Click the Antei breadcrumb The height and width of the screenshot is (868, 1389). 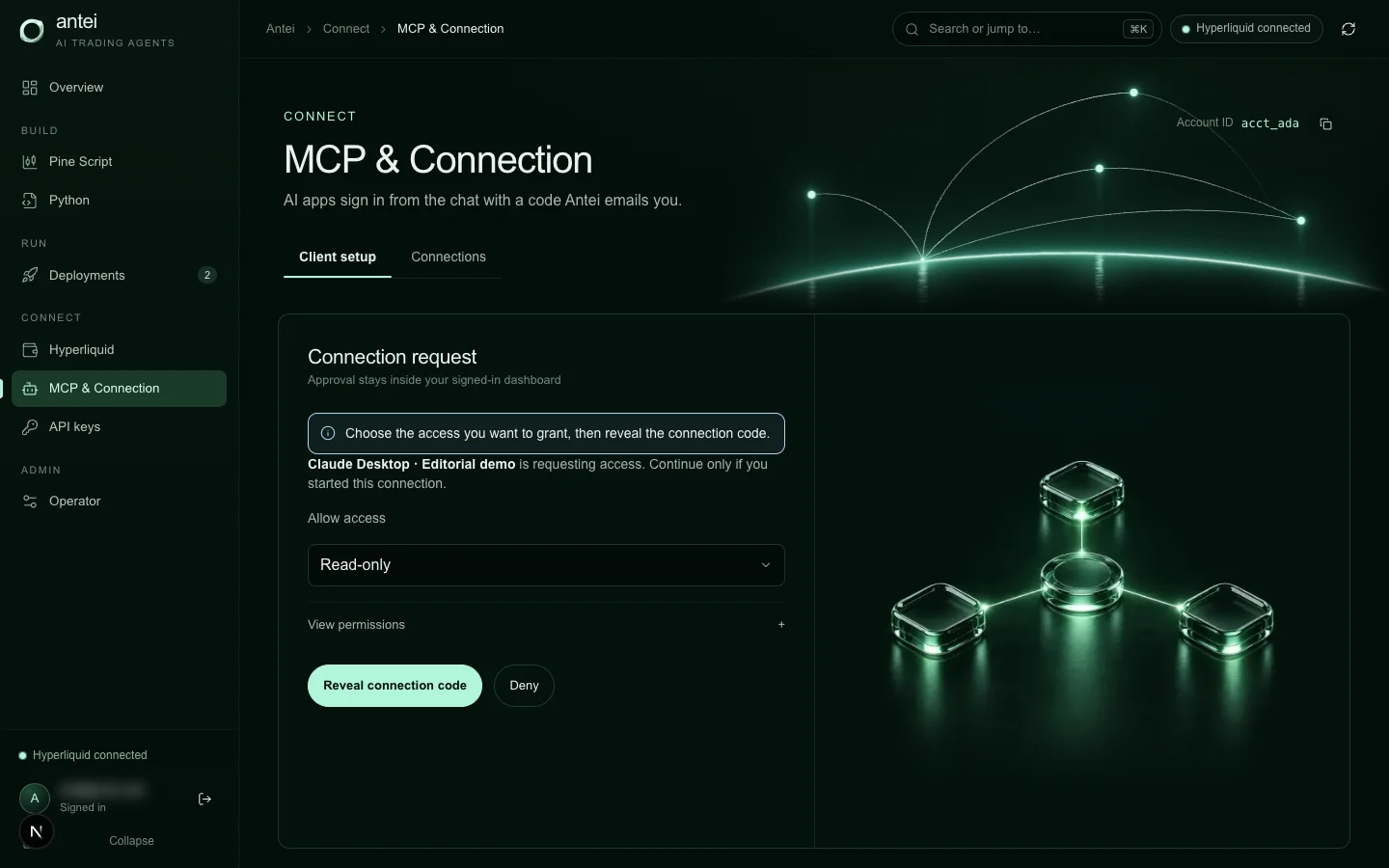click(x=281, y=29)
